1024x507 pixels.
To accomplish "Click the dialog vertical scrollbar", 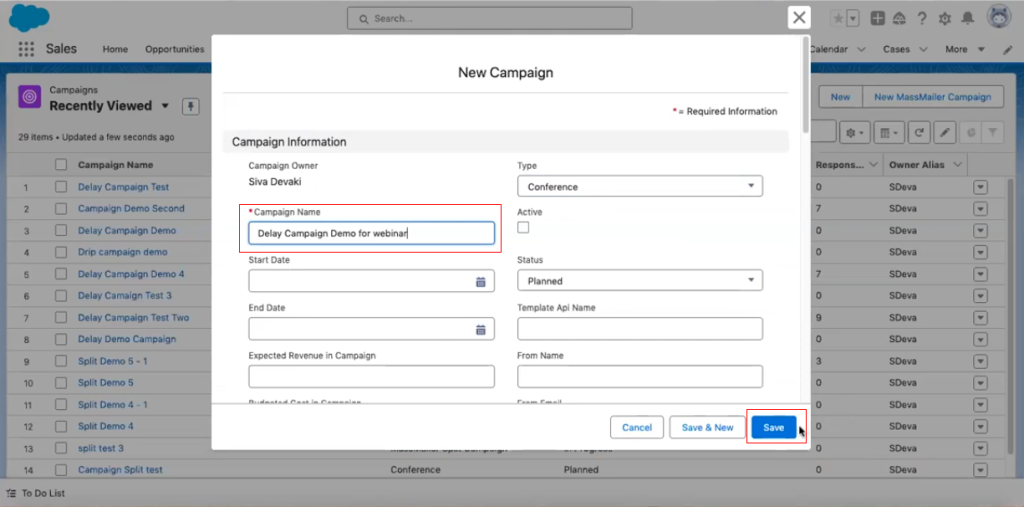I will (x=806, y=85).
